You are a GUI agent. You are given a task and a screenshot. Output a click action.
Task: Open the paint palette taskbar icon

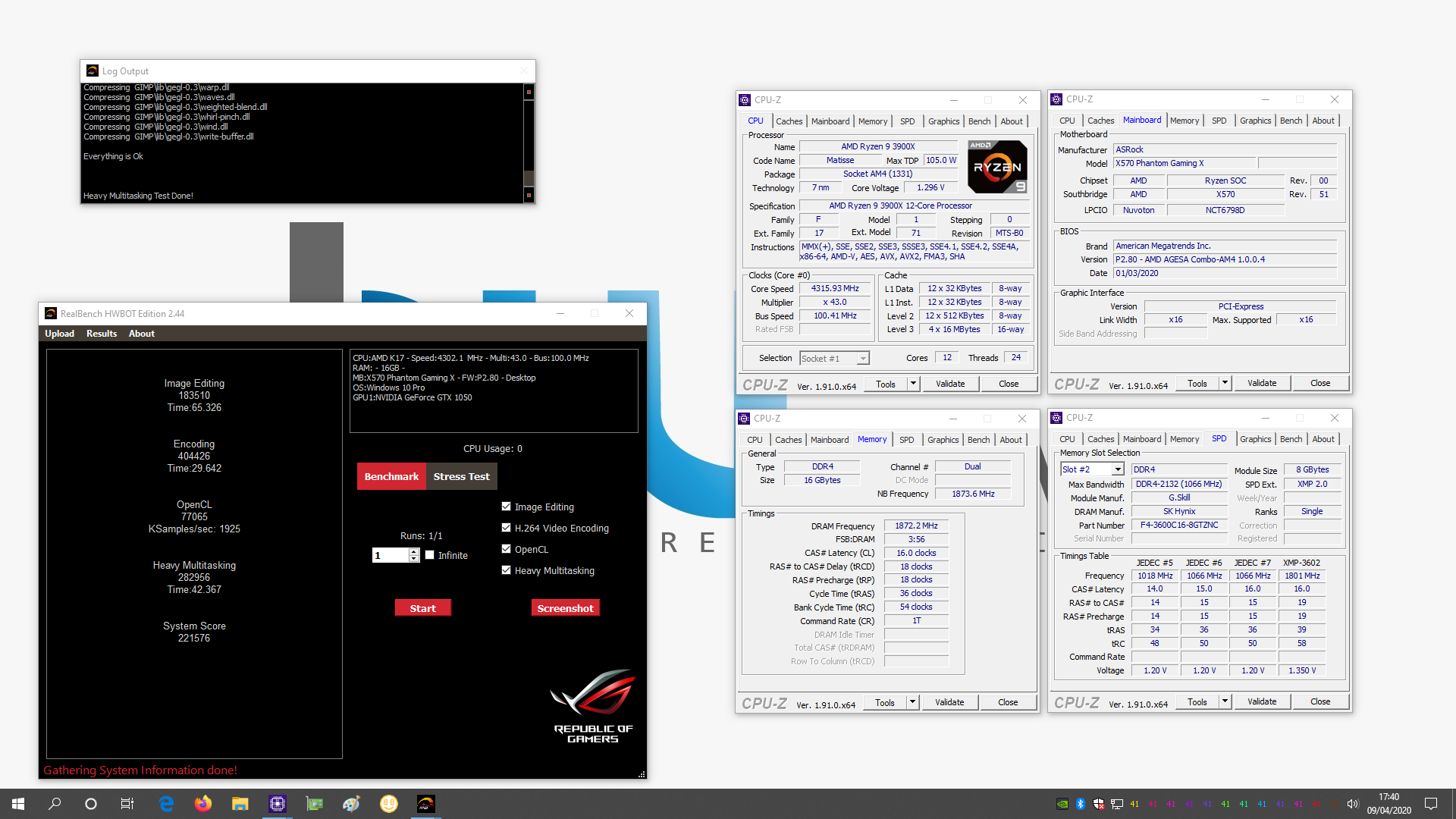pos(351,804)
